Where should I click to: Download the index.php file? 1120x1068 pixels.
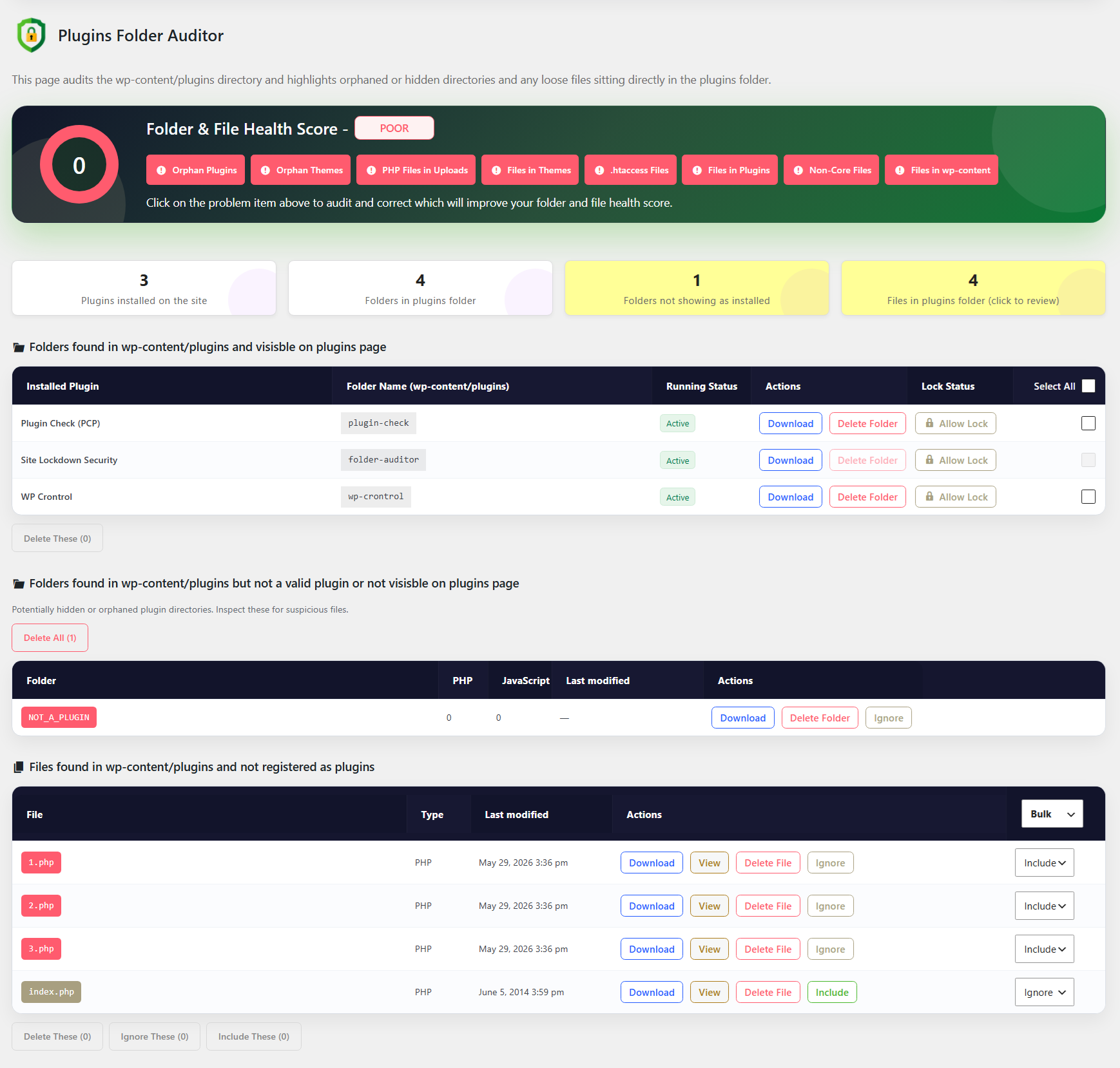click(652, 992)
